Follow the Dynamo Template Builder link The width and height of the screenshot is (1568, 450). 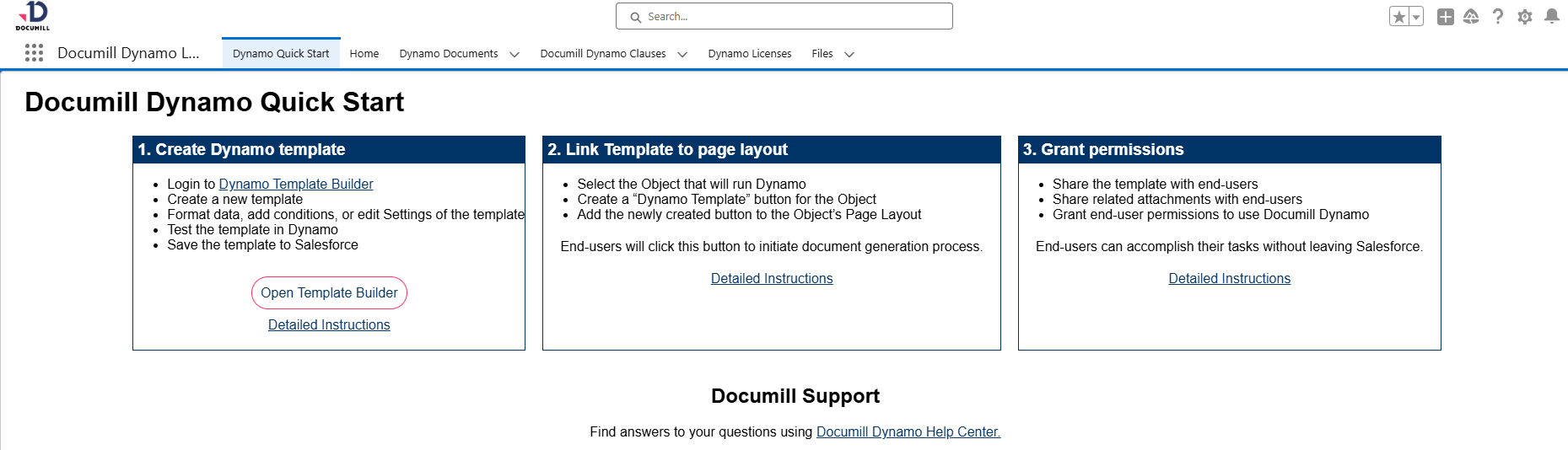(295, 184)
